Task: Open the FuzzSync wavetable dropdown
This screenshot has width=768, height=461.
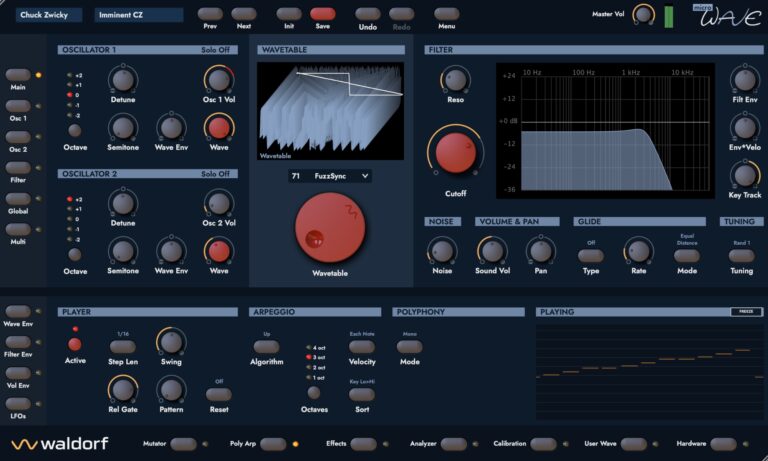Action: click(x=330, y=176)
